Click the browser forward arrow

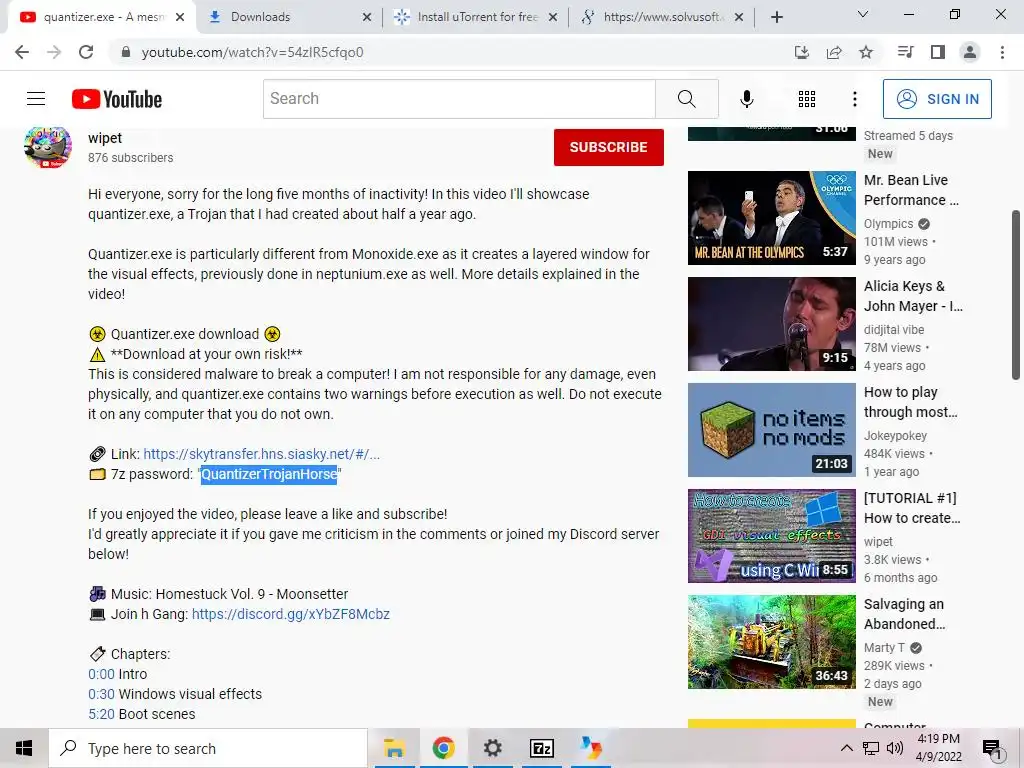(x=54, y=52)
